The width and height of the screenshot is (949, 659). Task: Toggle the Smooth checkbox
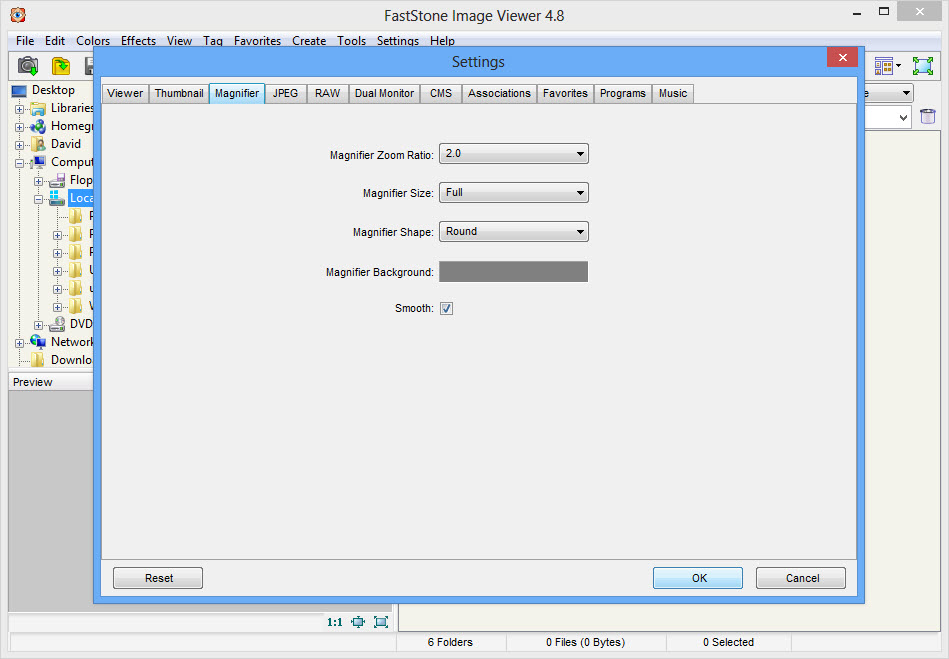(x=447, y=309)
